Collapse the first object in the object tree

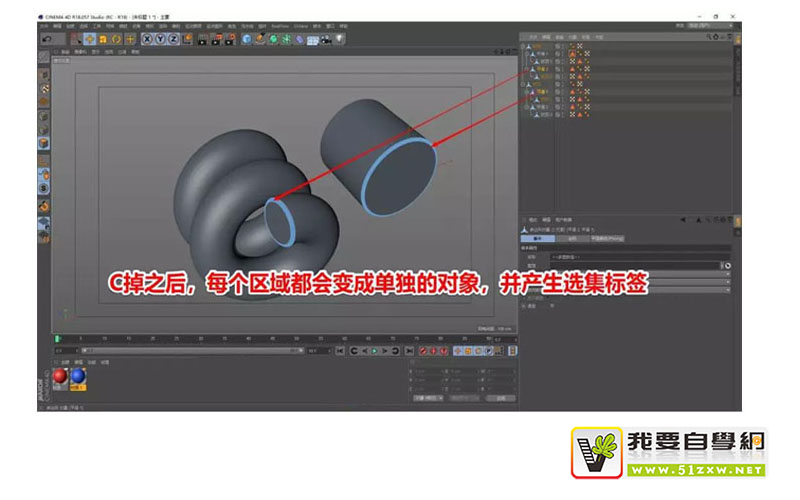coord(524,46)
